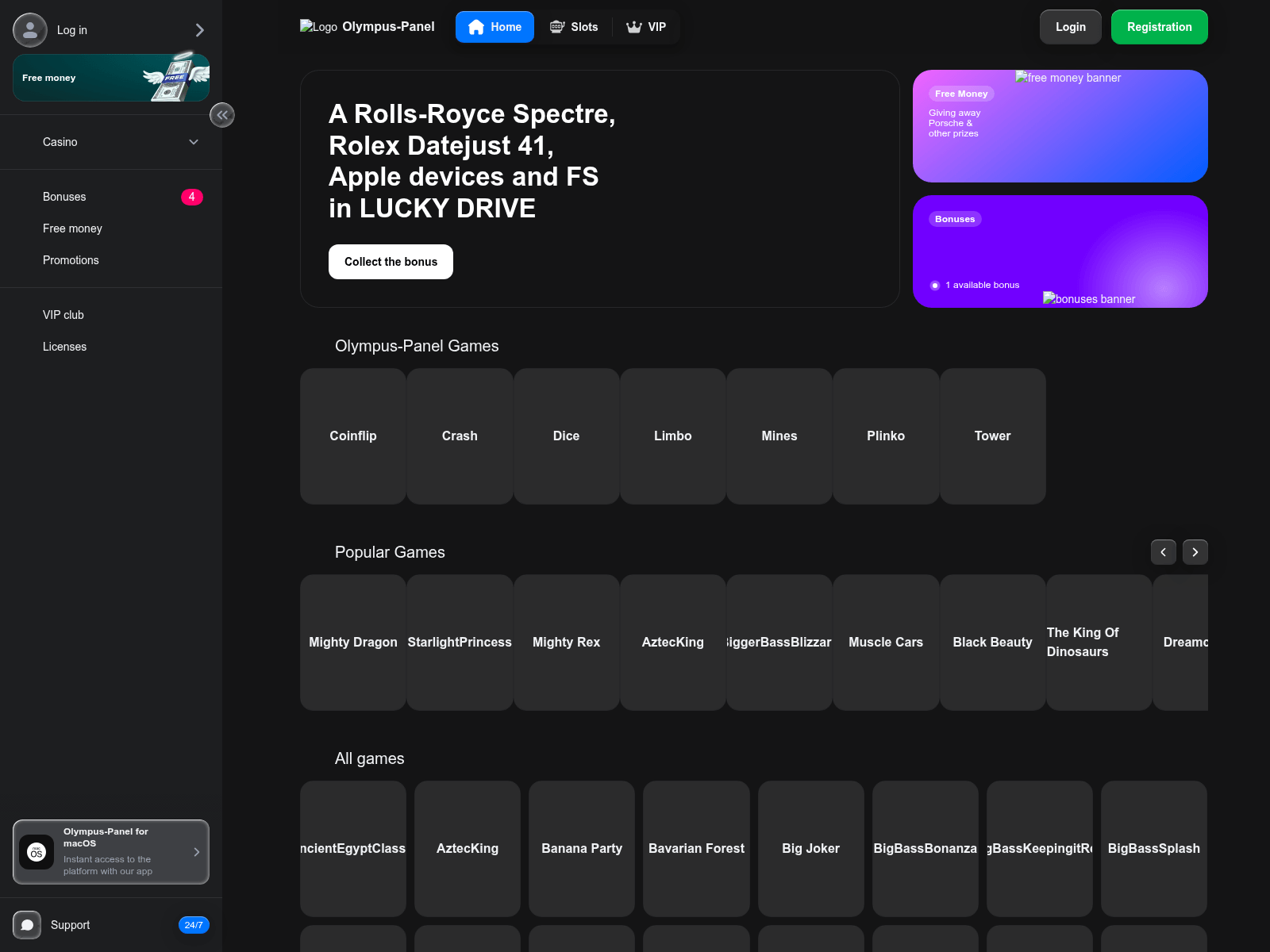Open the BigBassSplash game
Screen dimensions: 1270x952
tap(1154, 849)
